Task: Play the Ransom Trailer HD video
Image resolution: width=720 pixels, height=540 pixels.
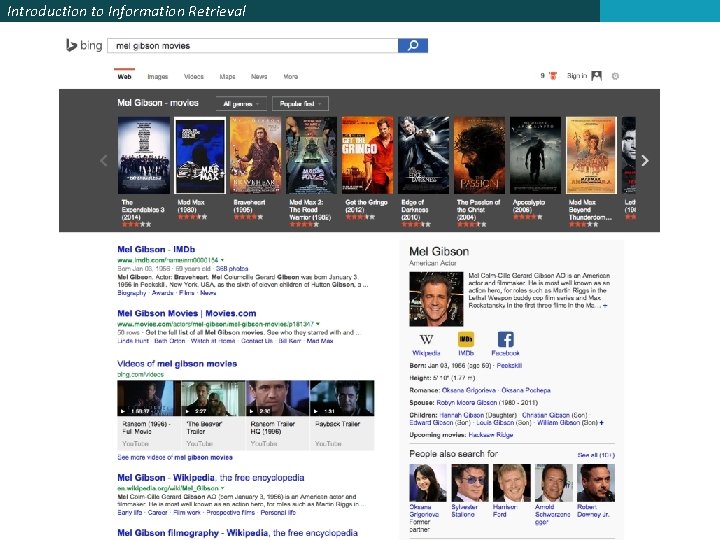Action: pos(277,398)
